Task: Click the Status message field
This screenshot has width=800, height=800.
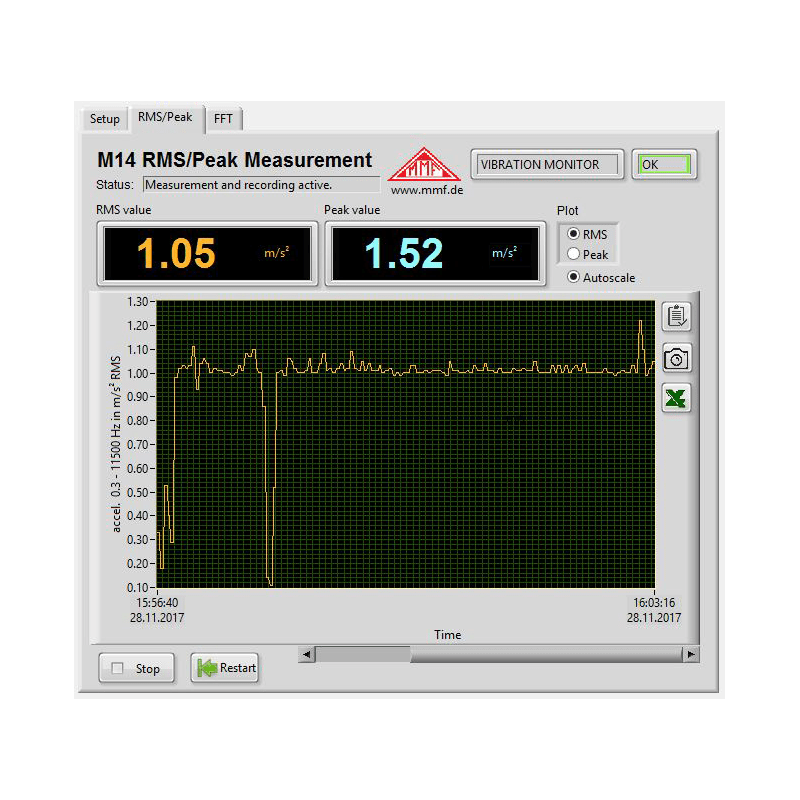Action: (261, 185)
